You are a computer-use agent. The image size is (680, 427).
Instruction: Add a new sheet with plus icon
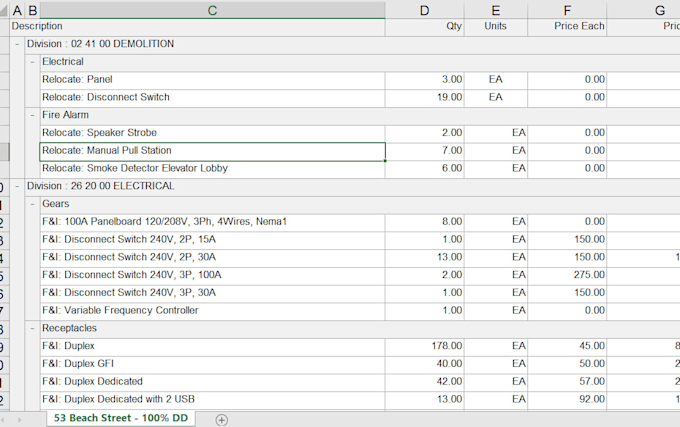pos(222,420)
